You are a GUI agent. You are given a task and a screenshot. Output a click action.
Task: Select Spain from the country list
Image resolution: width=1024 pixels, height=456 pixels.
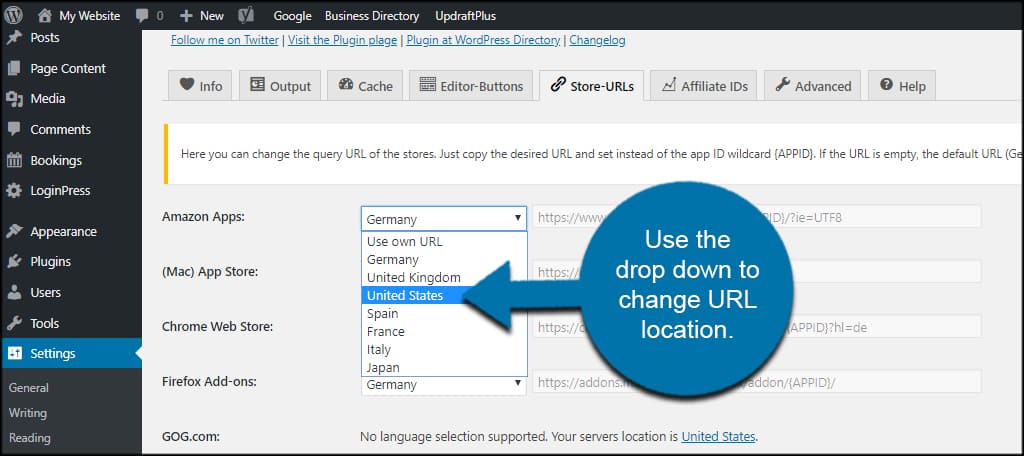(x=444, y=313)
